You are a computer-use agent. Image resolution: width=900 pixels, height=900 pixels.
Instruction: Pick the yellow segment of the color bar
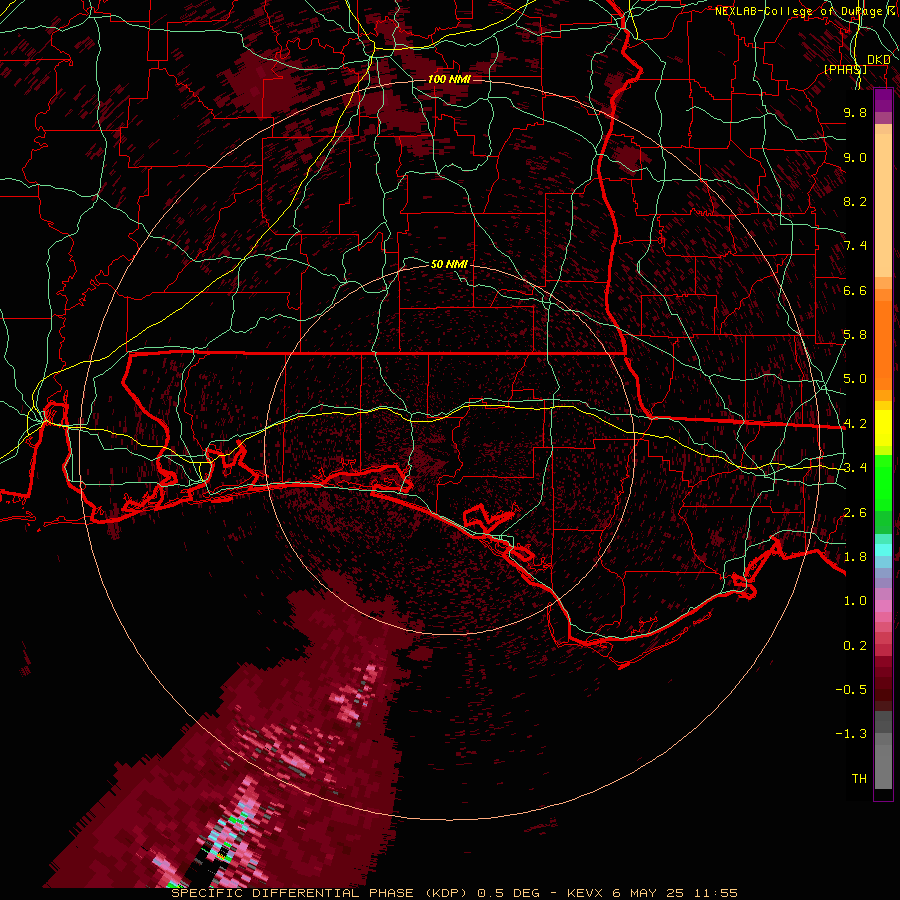[x=883, y=428]
